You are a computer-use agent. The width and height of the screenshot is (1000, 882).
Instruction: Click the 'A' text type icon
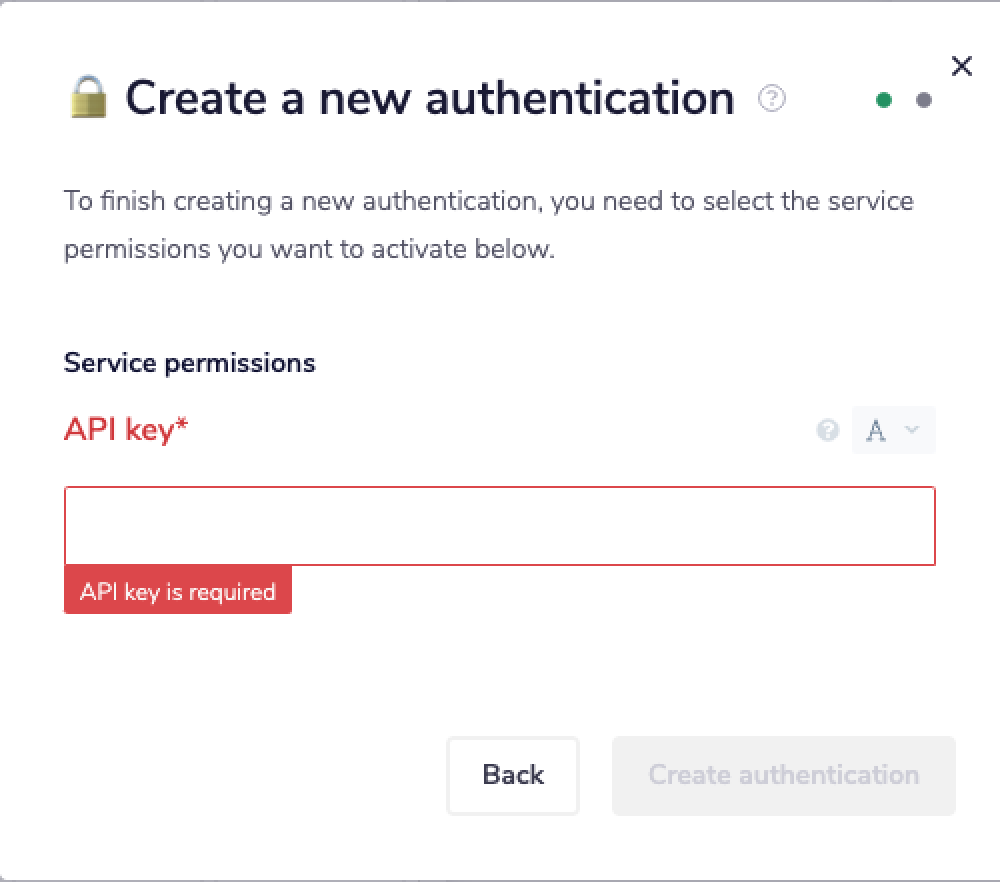click(877, 431)
